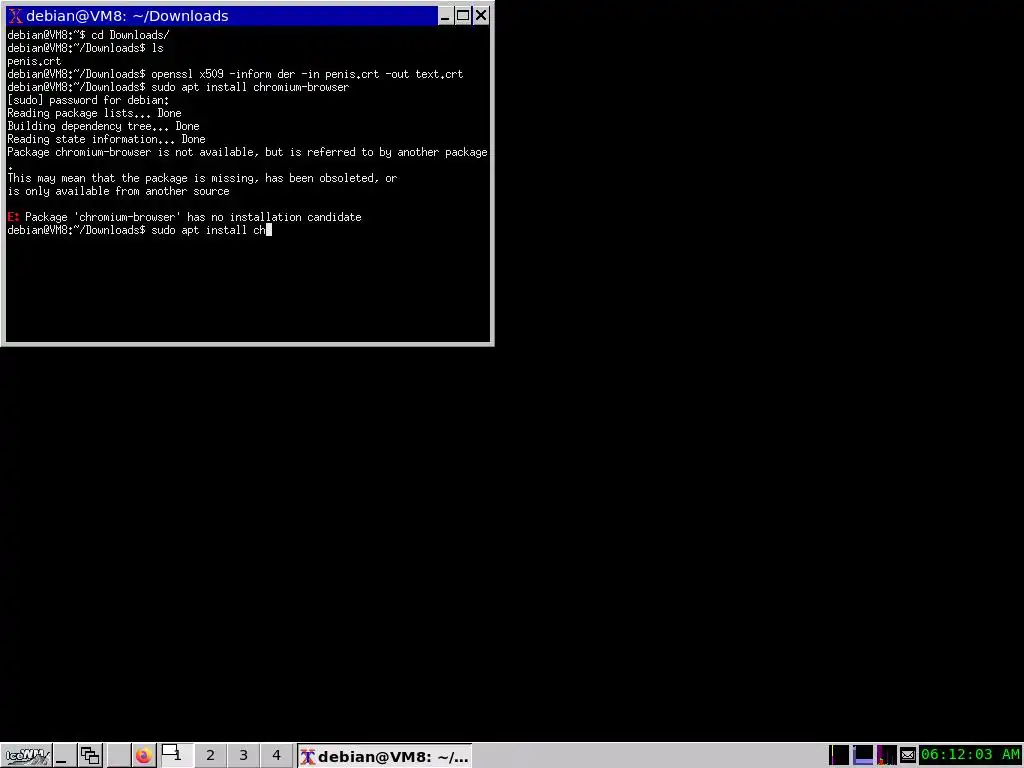Select the debian@VM8 terminal taskbar entry
Screen dimensions: 1024x768
pyautogui.click(x=384, y=756)
